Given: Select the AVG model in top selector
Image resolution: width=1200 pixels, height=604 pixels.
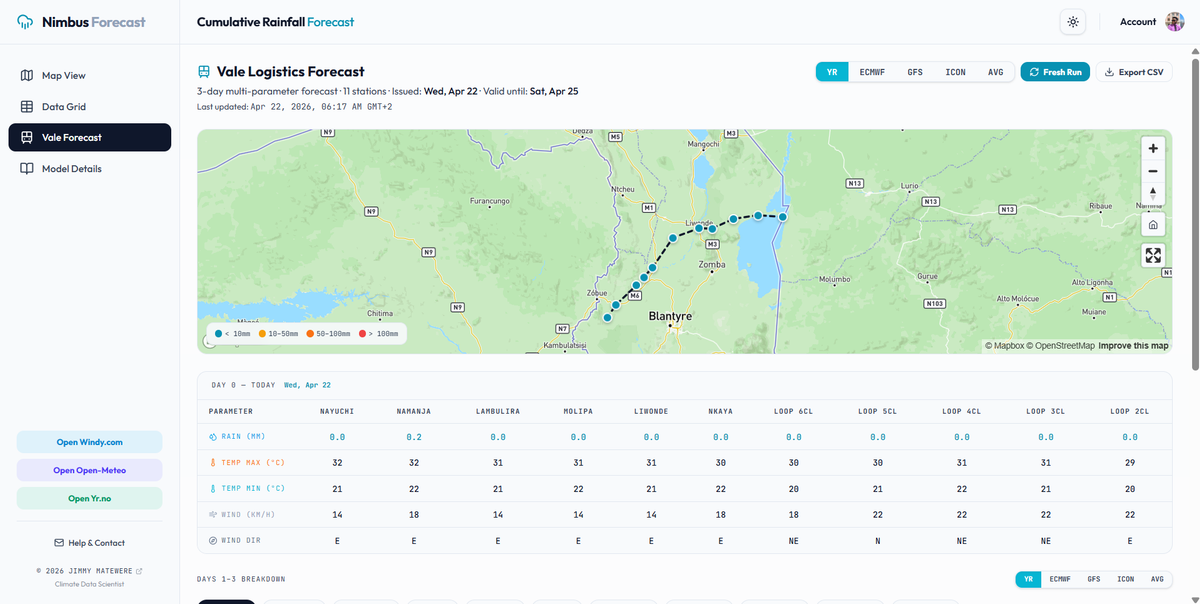Looking at the screenshot, I should 995,72.
